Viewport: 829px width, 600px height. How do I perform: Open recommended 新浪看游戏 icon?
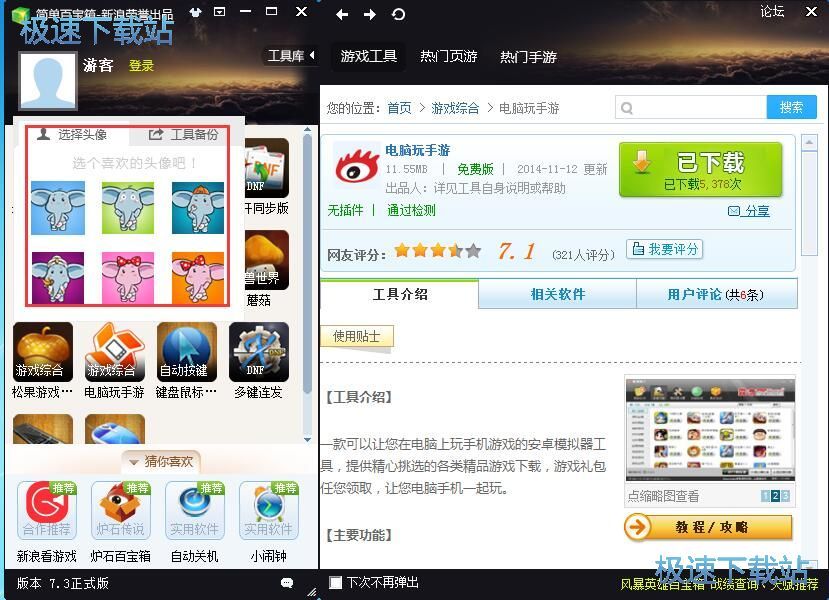[47, 510]
